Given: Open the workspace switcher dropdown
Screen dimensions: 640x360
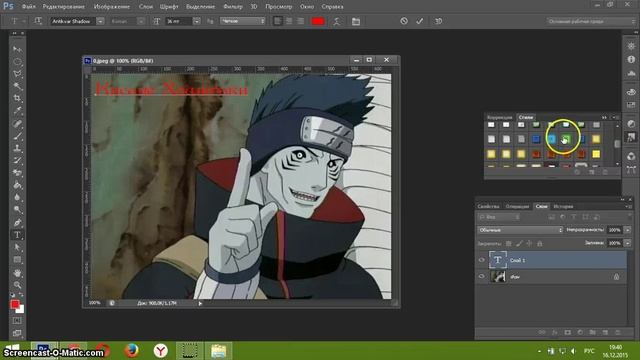Looking at the screenshot, I should tap(591, 21).
